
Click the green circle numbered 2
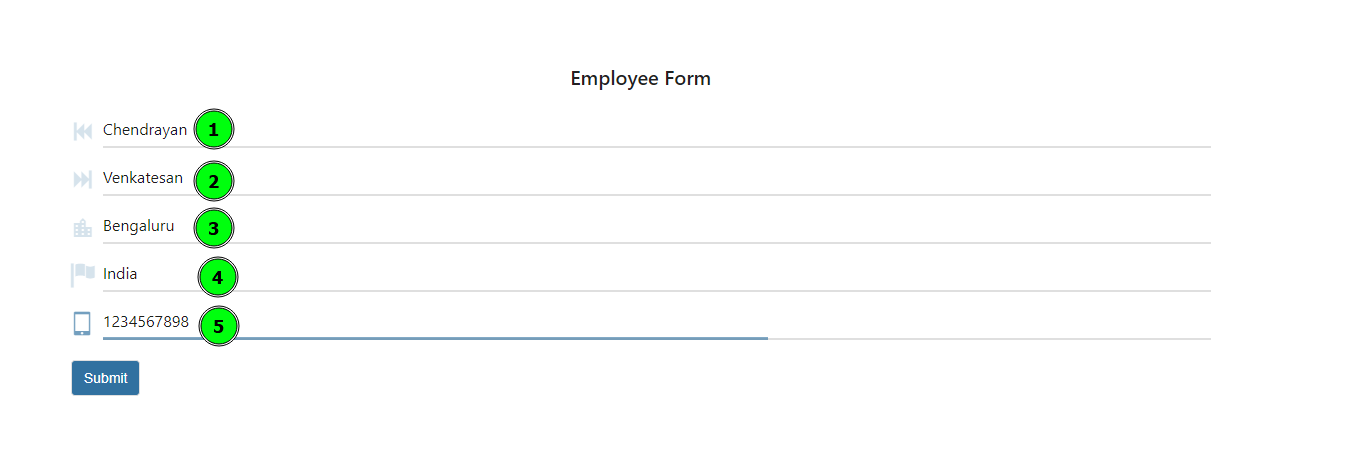tap(213, 181)
